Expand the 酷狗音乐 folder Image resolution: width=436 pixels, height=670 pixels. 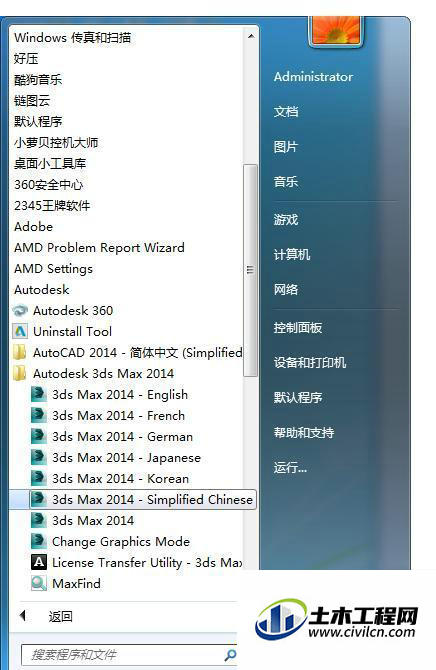click(x=38, y=79)
